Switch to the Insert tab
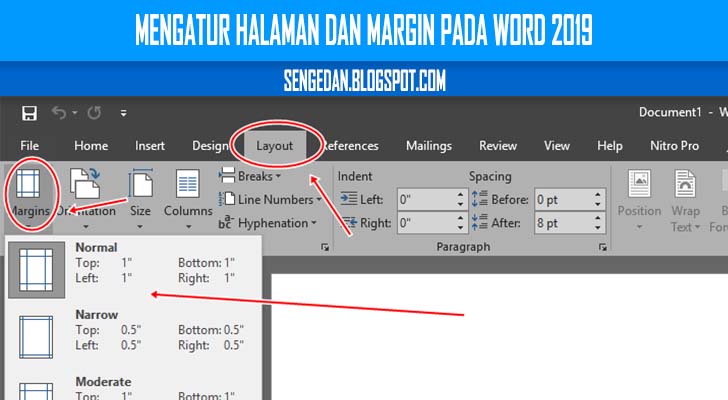The height and width of the screenshot is (400, 728). 150,146
